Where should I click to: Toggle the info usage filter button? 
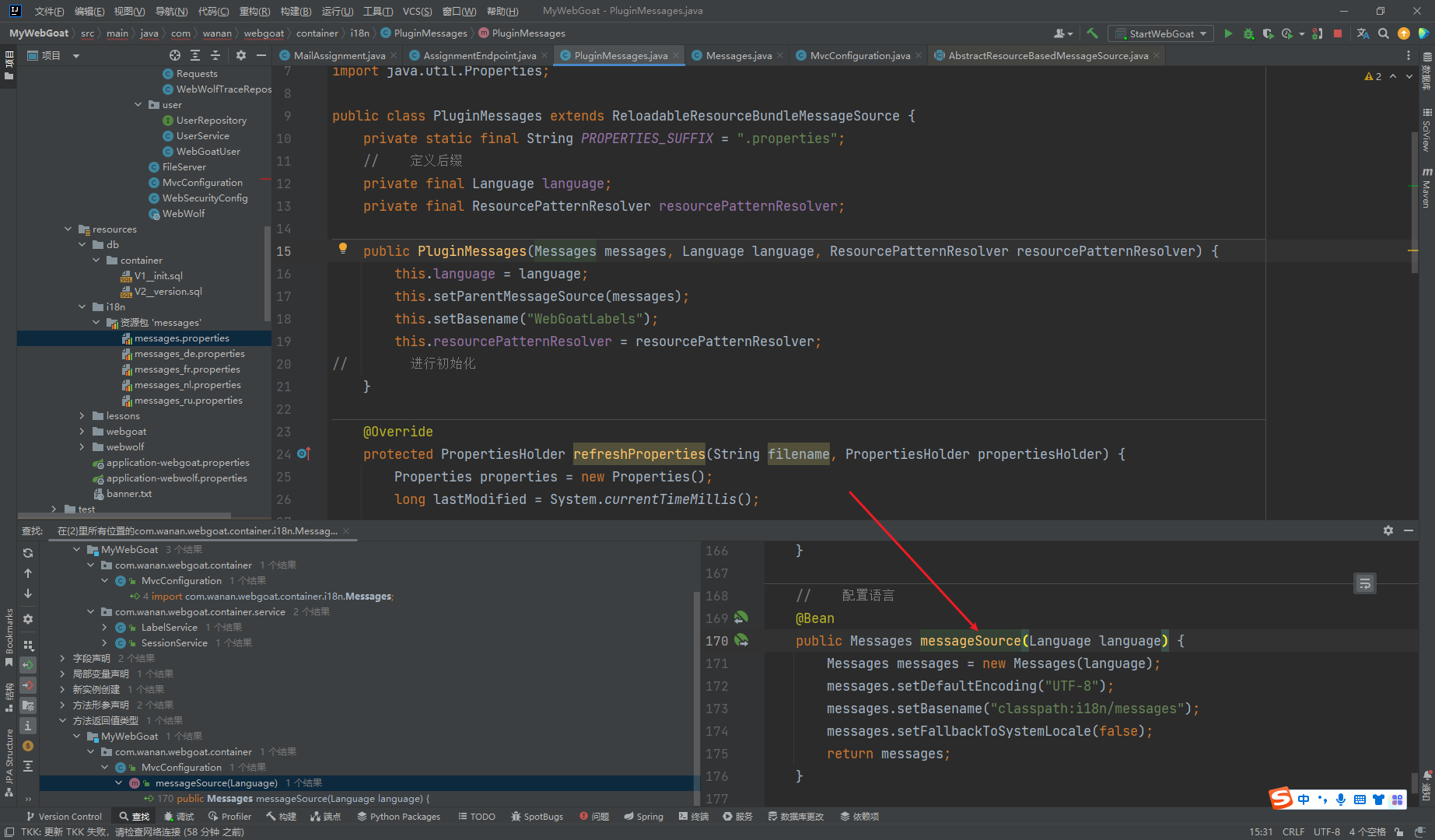(28, 726)
